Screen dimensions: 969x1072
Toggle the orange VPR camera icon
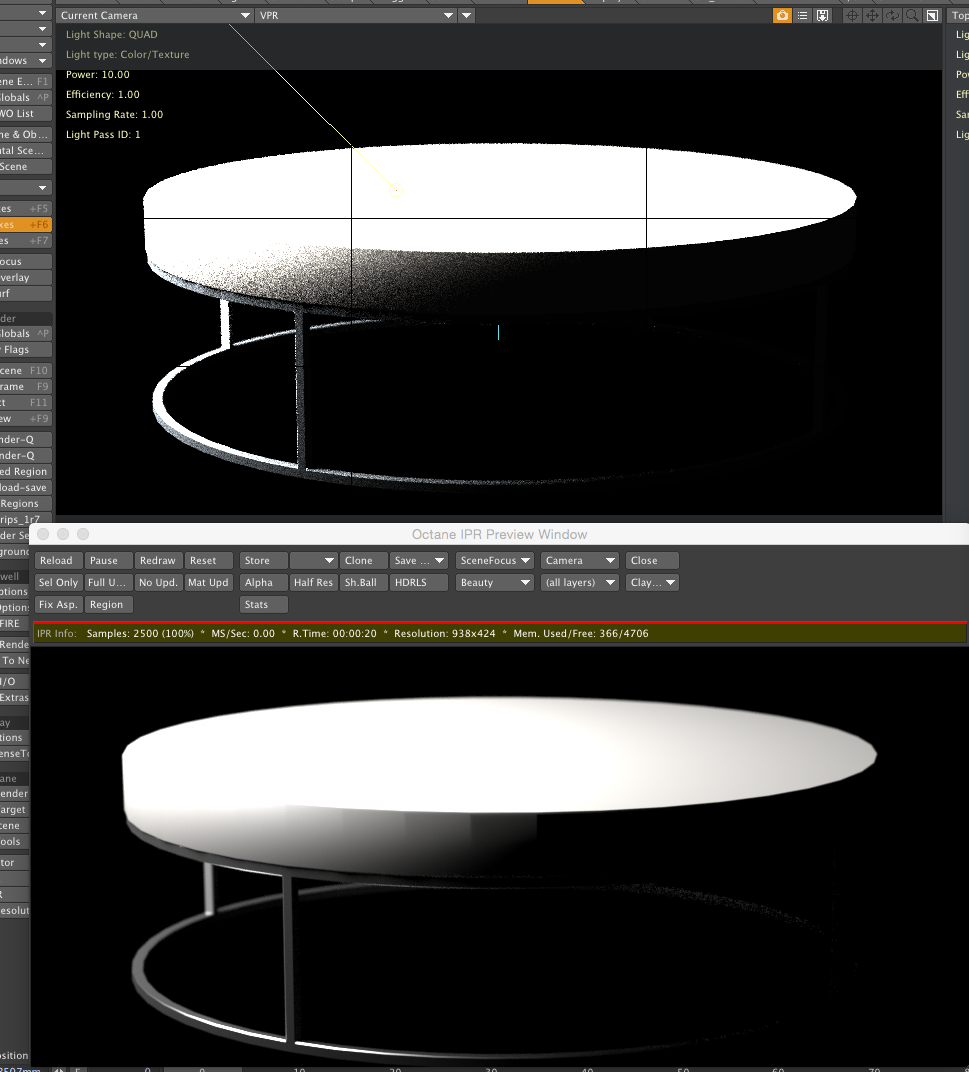[x=782, y=15]
